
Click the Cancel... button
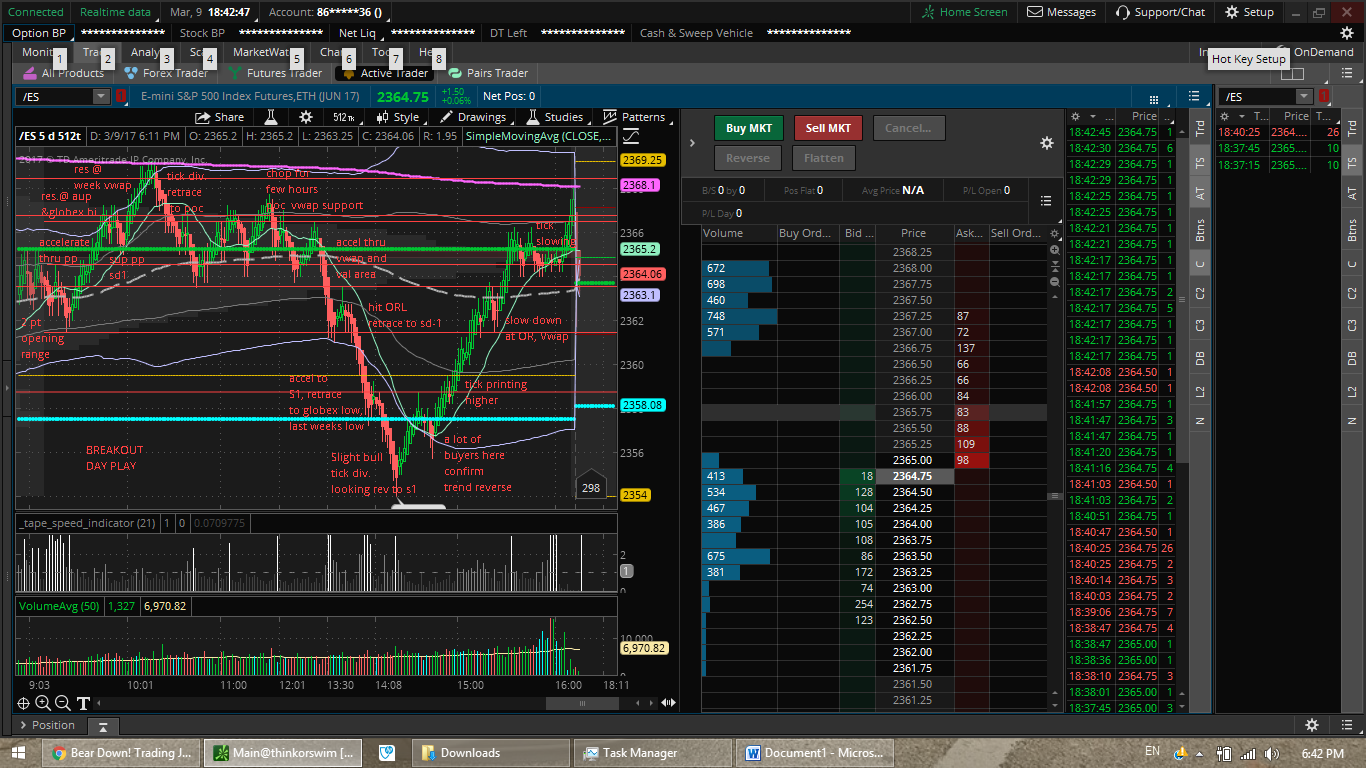click(908, 128)
